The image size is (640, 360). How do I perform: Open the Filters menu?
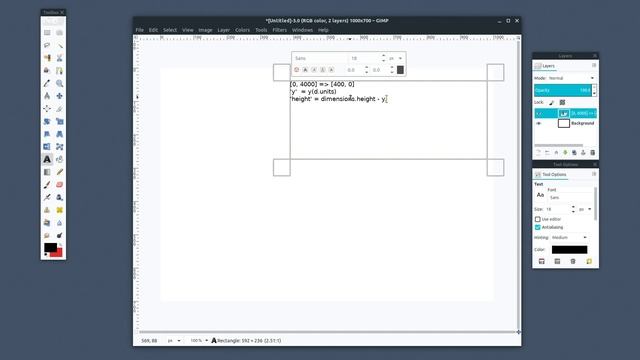280,30
